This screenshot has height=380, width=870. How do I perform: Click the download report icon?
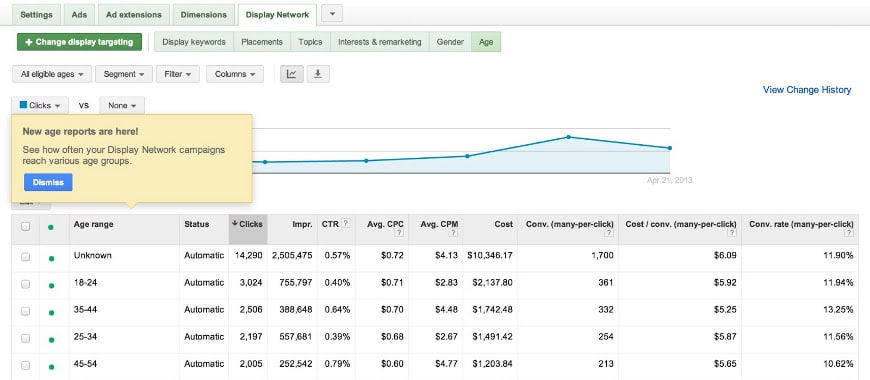[318, 74]
